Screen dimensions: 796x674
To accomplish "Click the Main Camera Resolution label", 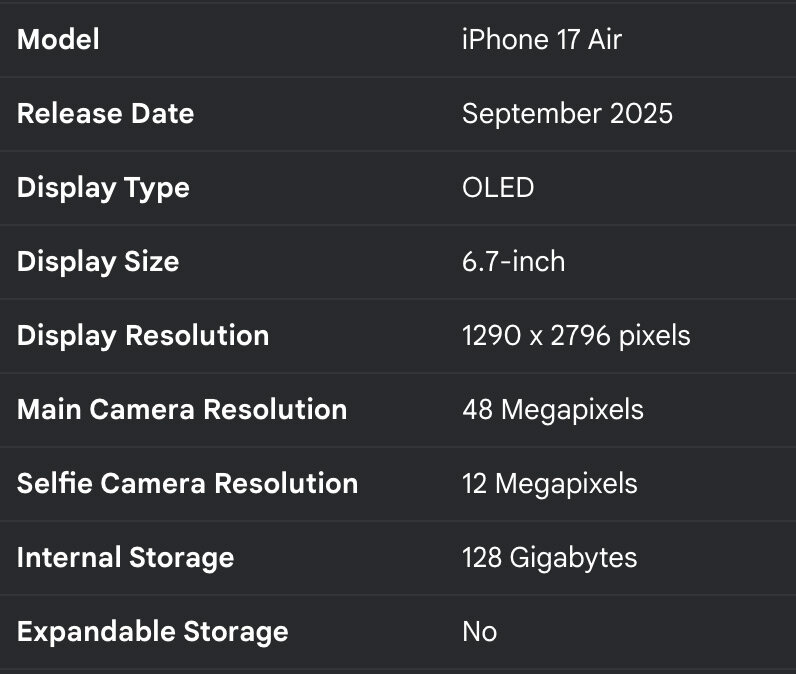I will pyautogui.click(x=182, y=410).
